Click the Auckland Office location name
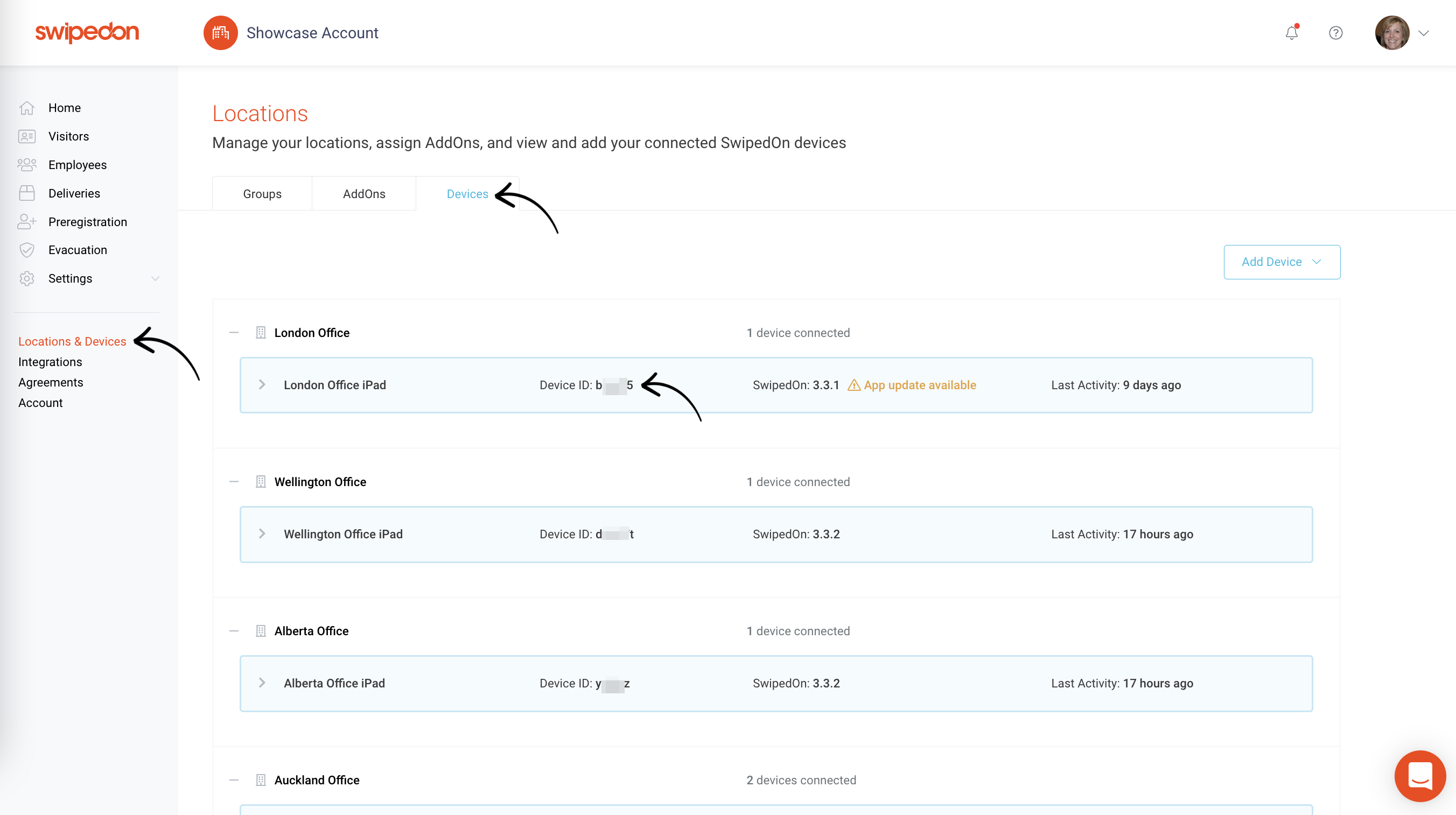Screen dimensions: 1456x815 (317, 781)
